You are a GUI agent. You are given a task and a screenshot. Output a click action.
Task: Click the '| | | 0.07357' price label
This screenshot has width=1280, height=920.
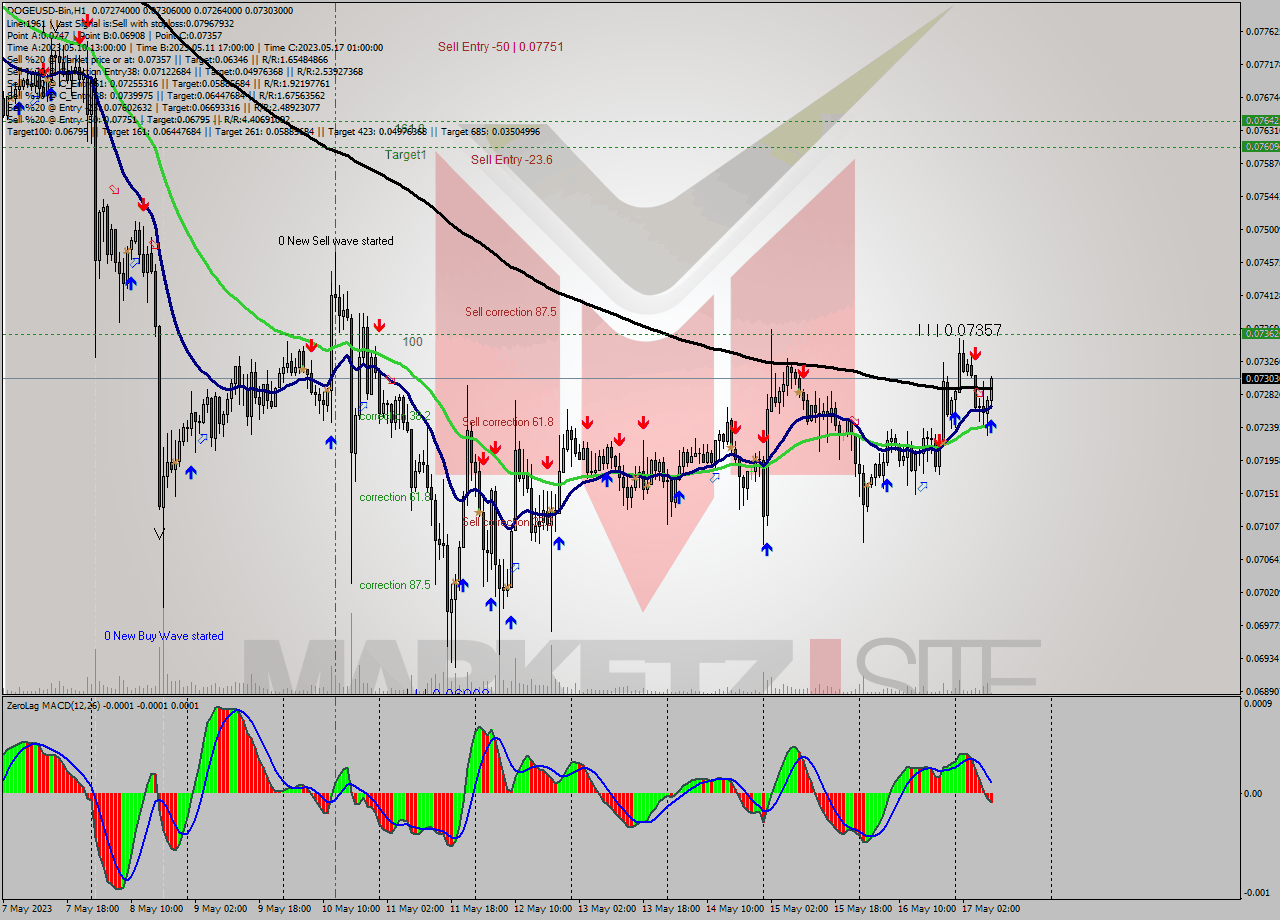click(960, 329)
